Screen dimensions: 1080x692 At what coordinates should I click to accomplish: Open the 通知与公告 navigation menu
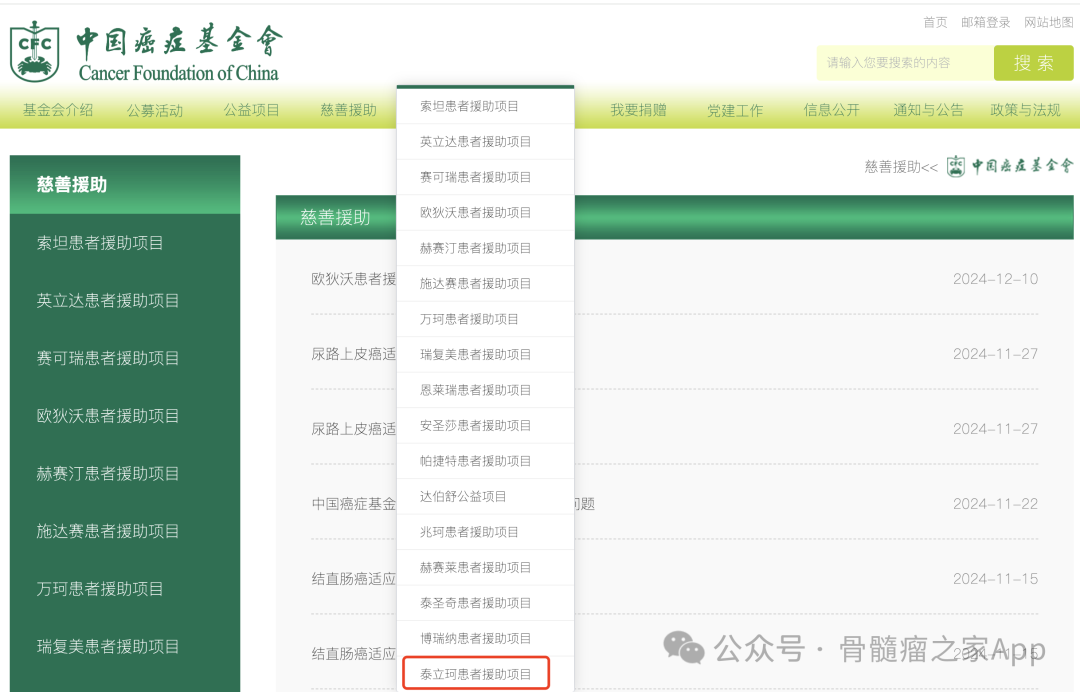[x=928, y=110]
